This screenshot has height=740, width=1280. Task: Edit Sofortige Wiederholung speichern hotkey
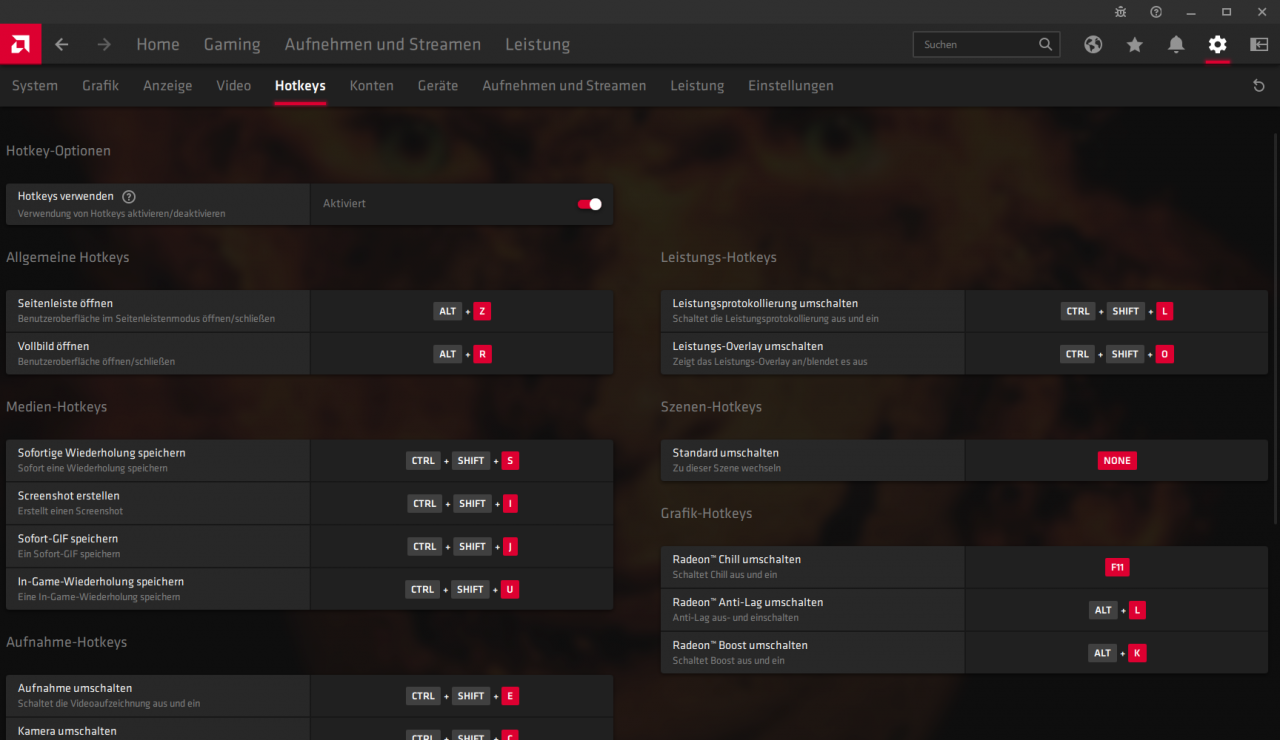coord(462,461)
